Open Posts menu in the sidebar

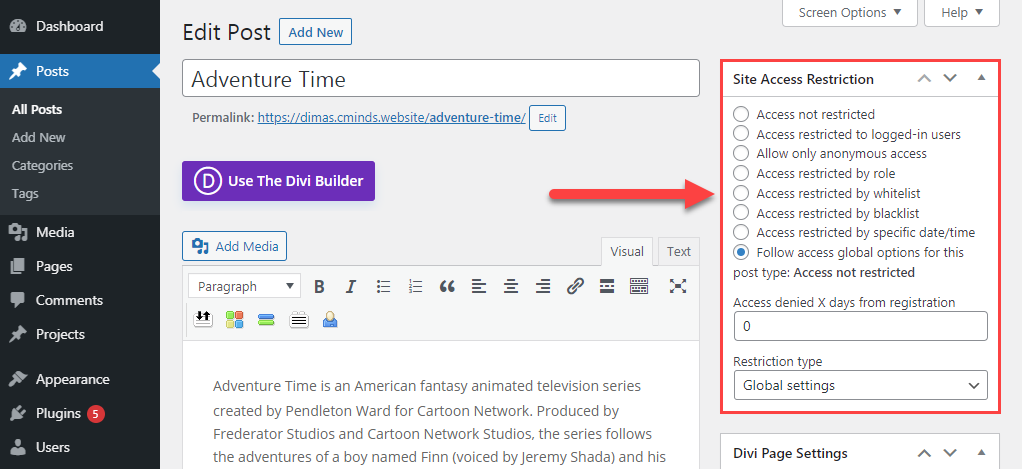80,71
